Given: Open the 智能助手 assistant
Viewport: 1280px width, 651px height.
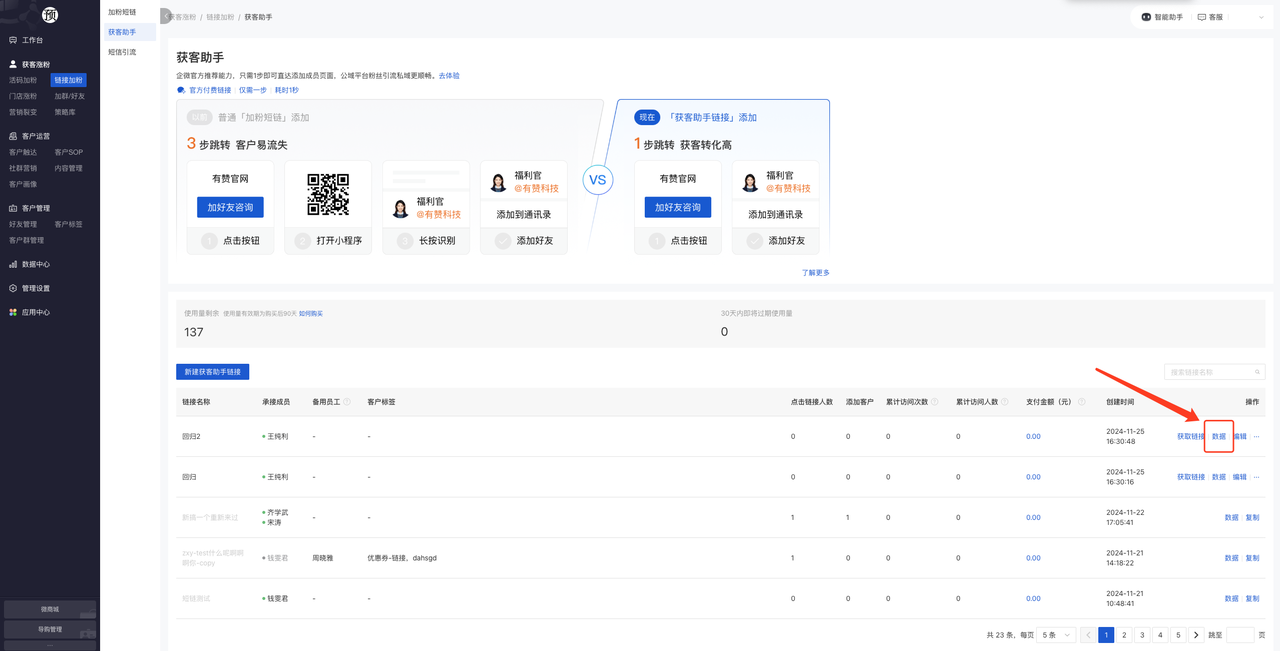Looking at the screenshot, I should (1162, 17).
